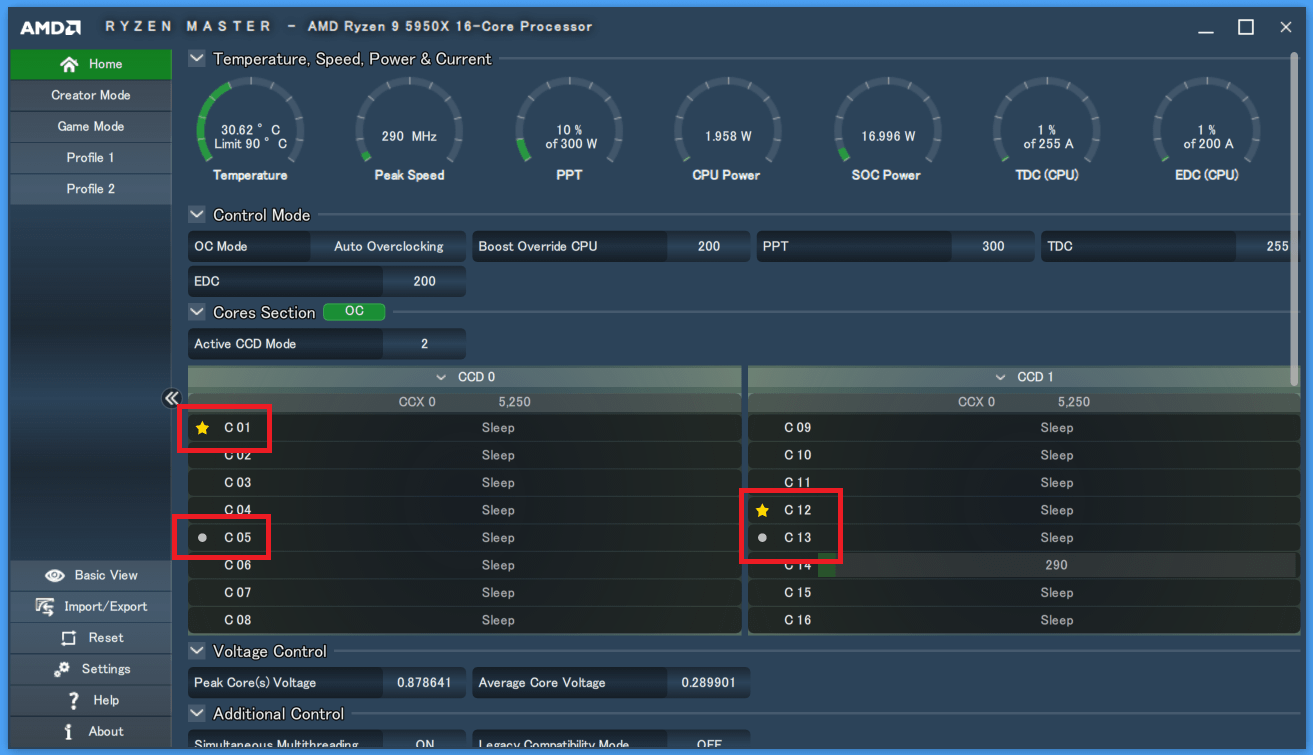The width and height of the screenshot is (1313, 755).
Task: Click the Home icon in sidebar
Action: tap(69, 64)
